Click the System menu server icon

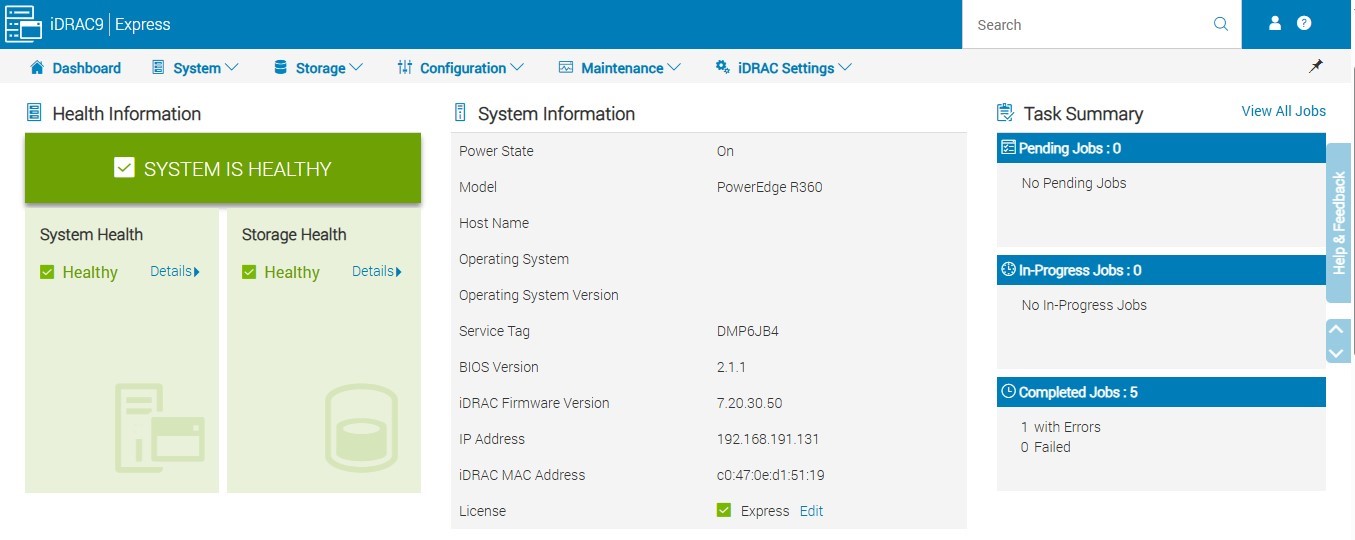[x=157, y=67]
